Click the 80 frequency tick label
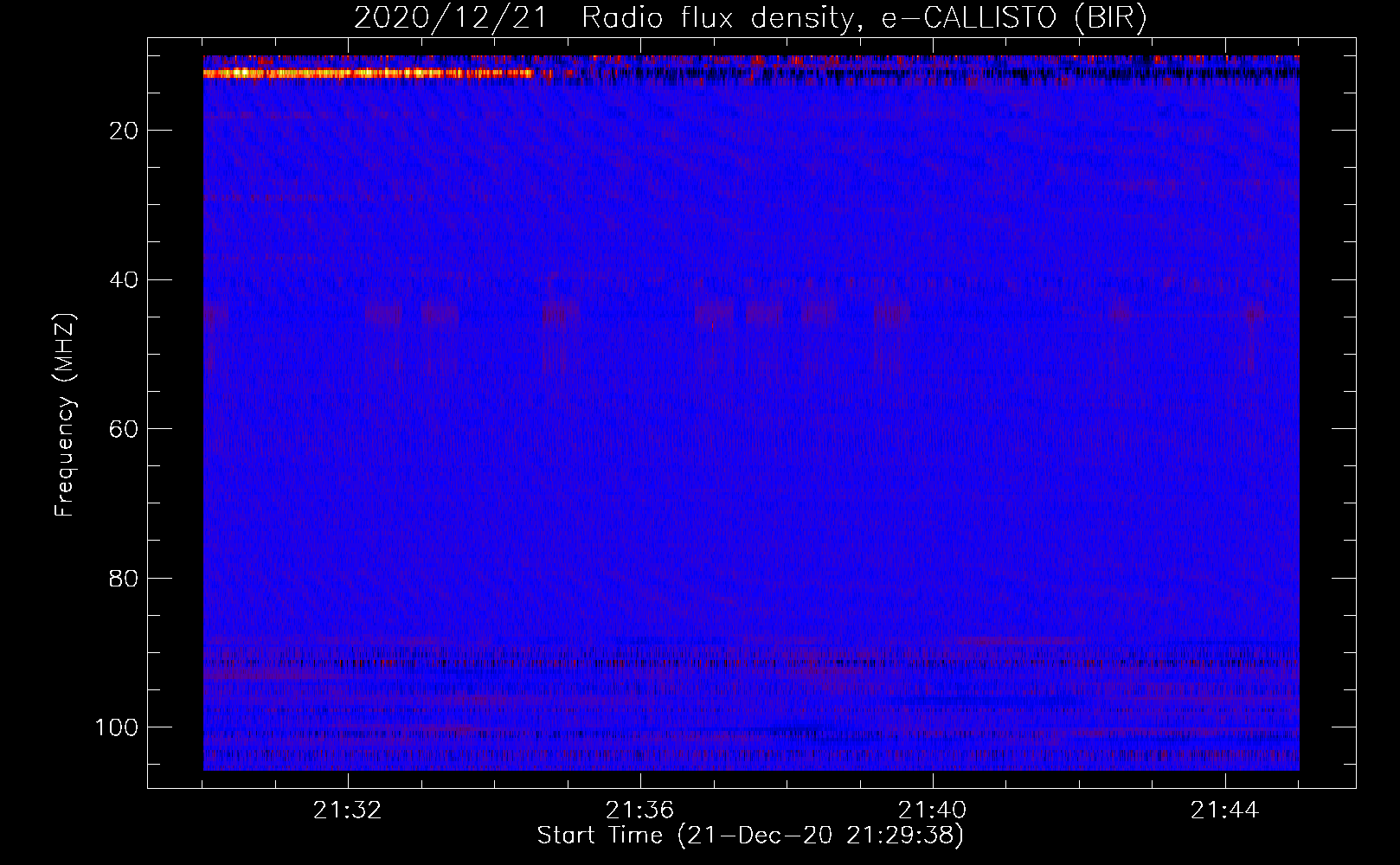Screen dimensions: 1400x865 (x=124, y=578)
